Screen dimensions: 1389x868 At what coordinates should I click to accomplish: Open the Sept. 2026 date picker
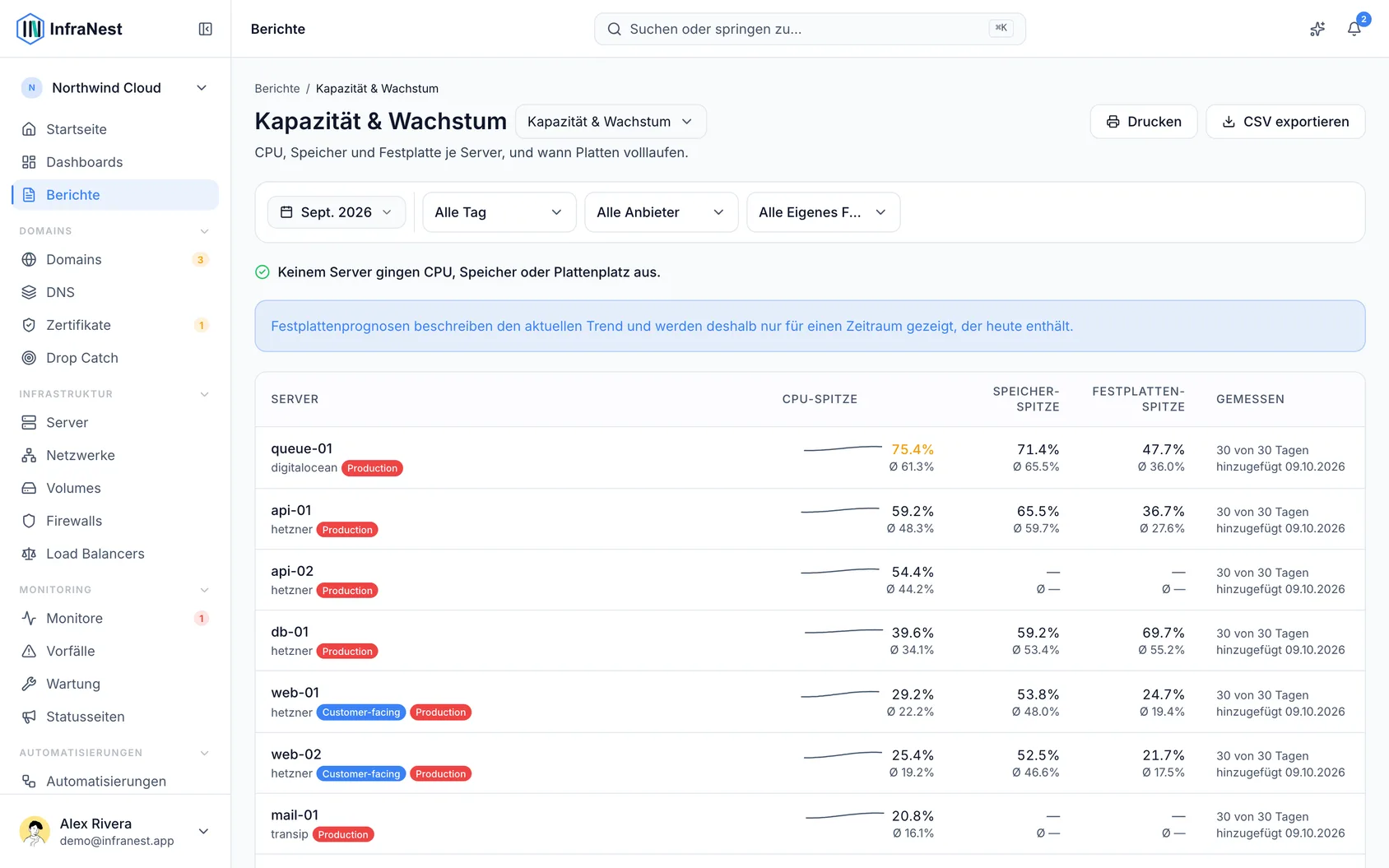pos(337,212)
